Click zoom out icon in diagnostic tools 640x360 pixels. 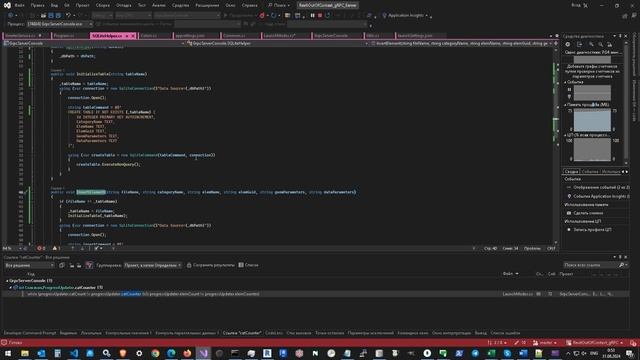pyautogui.click(x=600, y=44)
